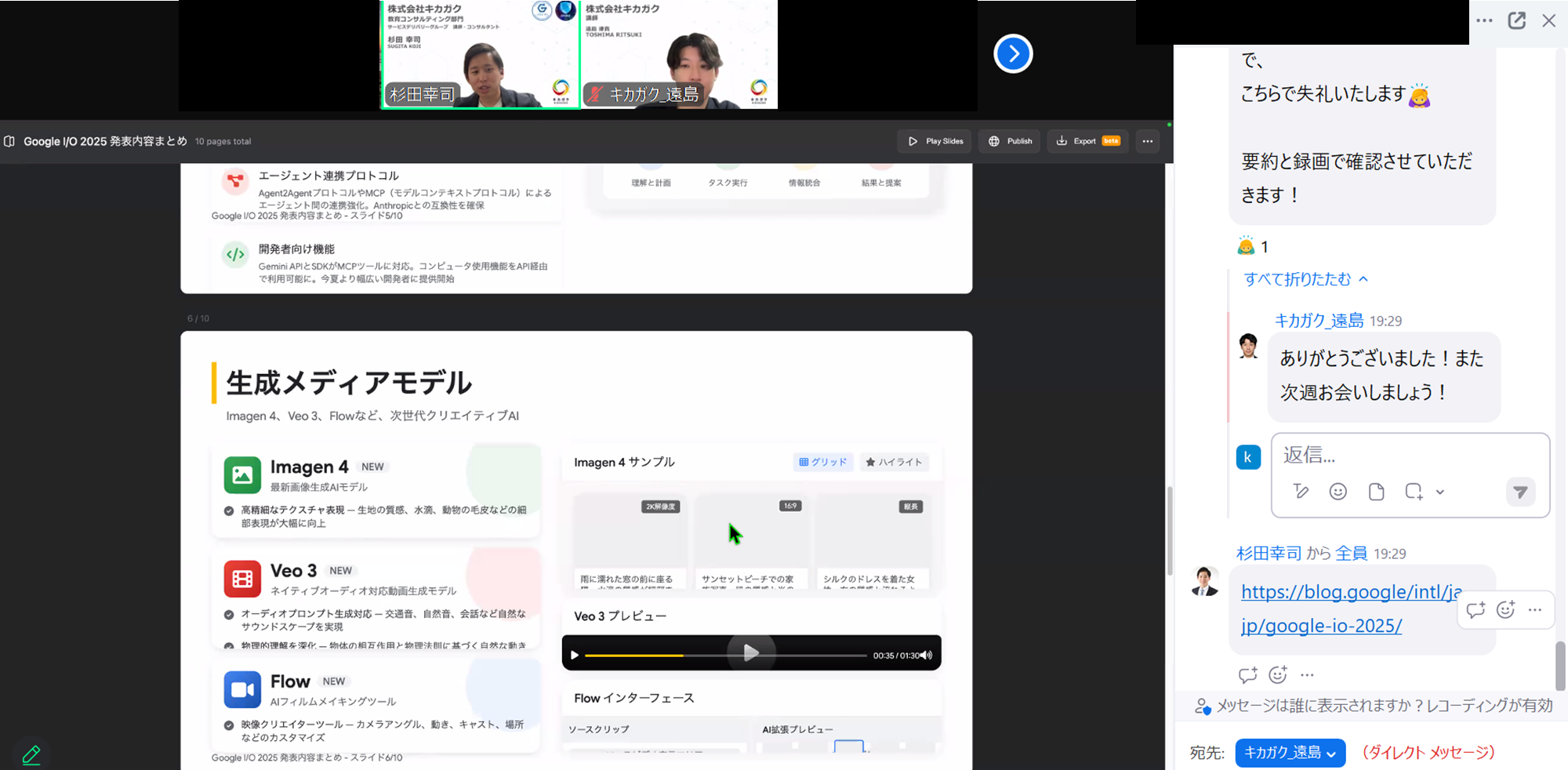Open the キカガク_遠島 recipient dropdown
Viewport: 1568px width, 770px height.
tap(1290, 753)
